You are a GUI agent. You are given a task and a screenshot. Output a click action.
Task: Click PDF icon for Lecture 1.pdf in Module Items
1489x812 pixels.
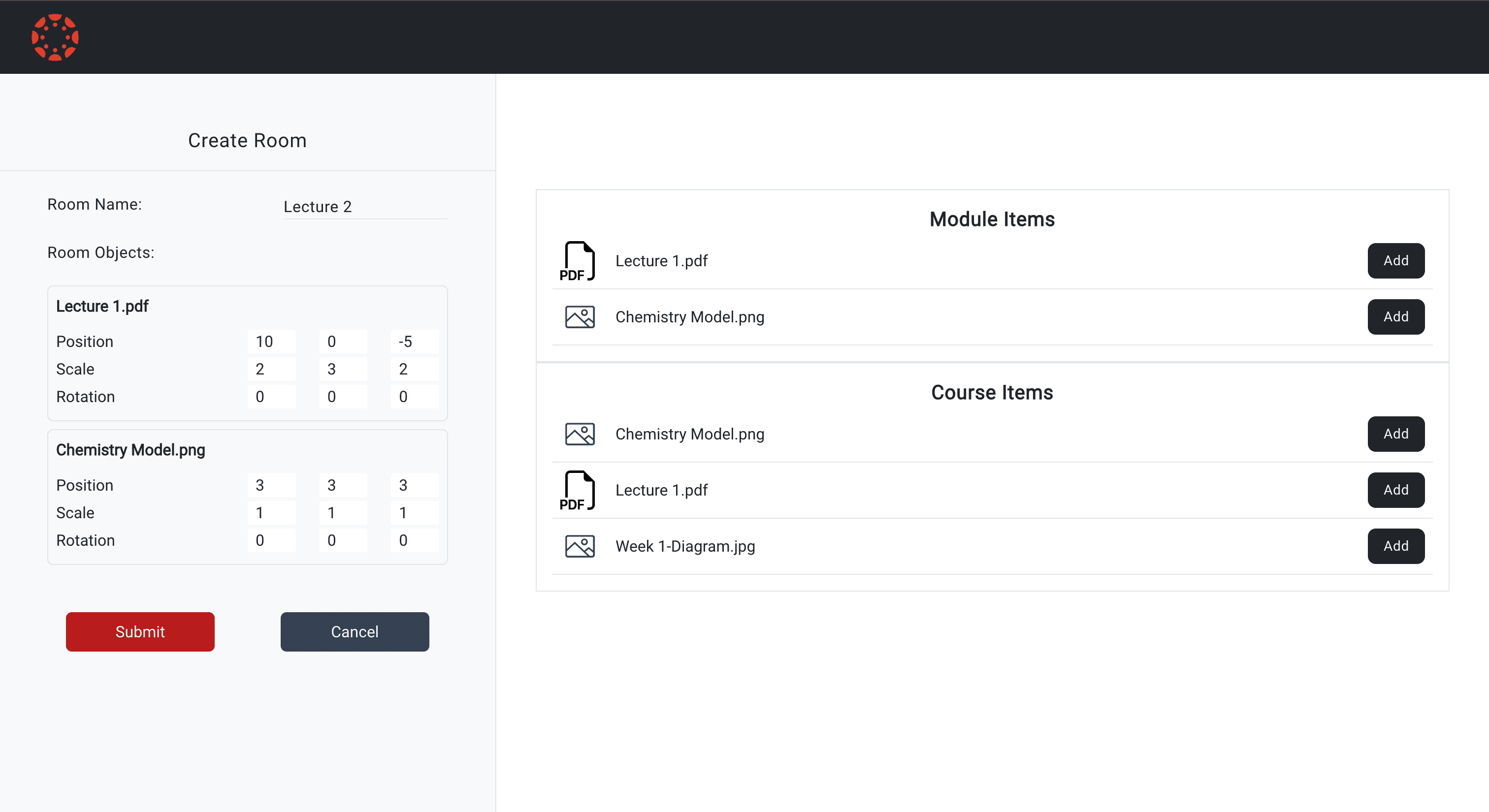(x=578, y=261)
